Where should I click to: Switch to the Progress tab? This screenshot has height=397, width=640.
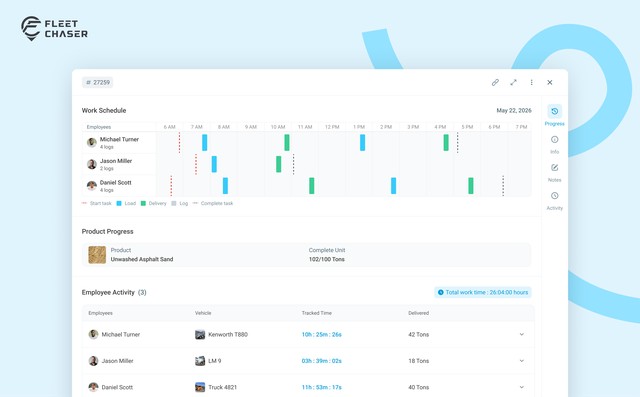point(554,115)
